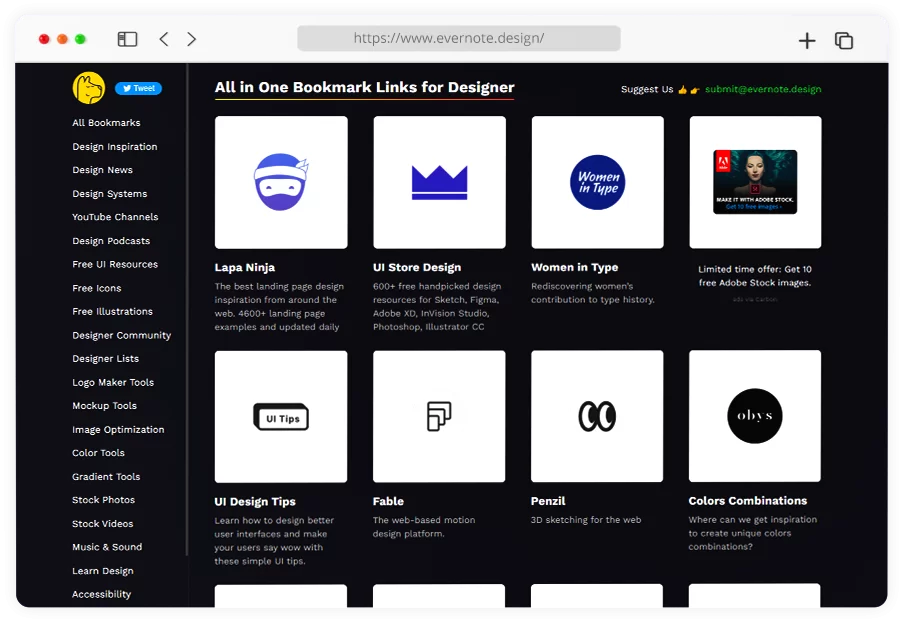The width and height of the screenshot is (903, 622).
Task: Click the submit@evernote.design email link
Action: 763,89
